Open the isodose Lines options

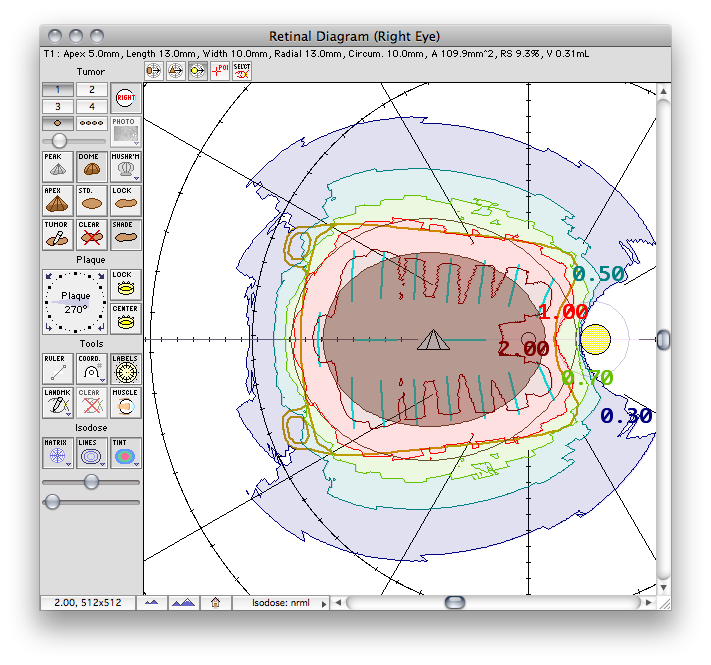[x=92, y=452]
